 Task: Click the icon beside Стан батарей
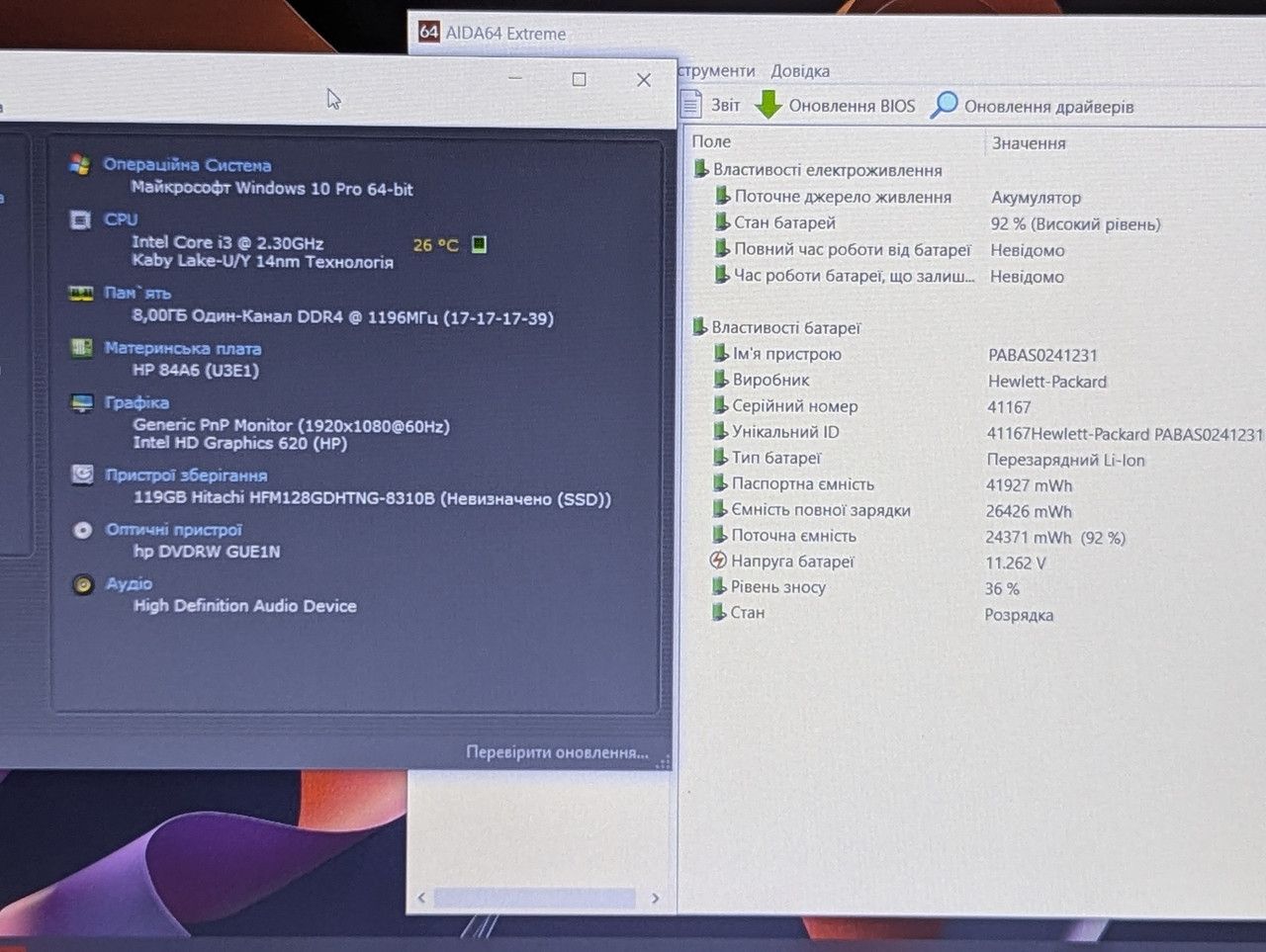[722, 222]
